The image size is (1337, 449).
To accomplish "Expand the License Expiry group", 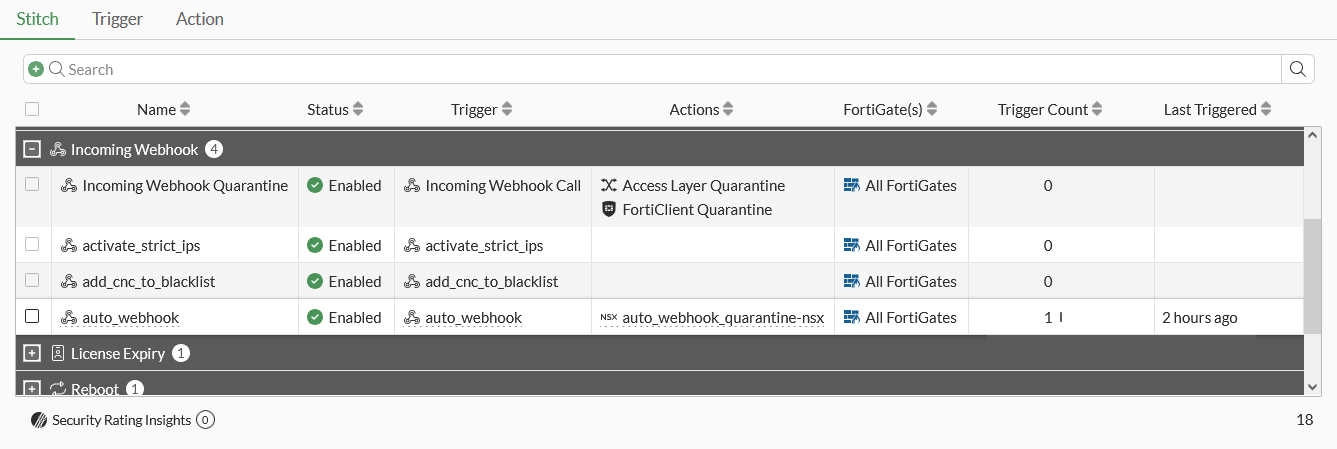I will tap(32, 353).
